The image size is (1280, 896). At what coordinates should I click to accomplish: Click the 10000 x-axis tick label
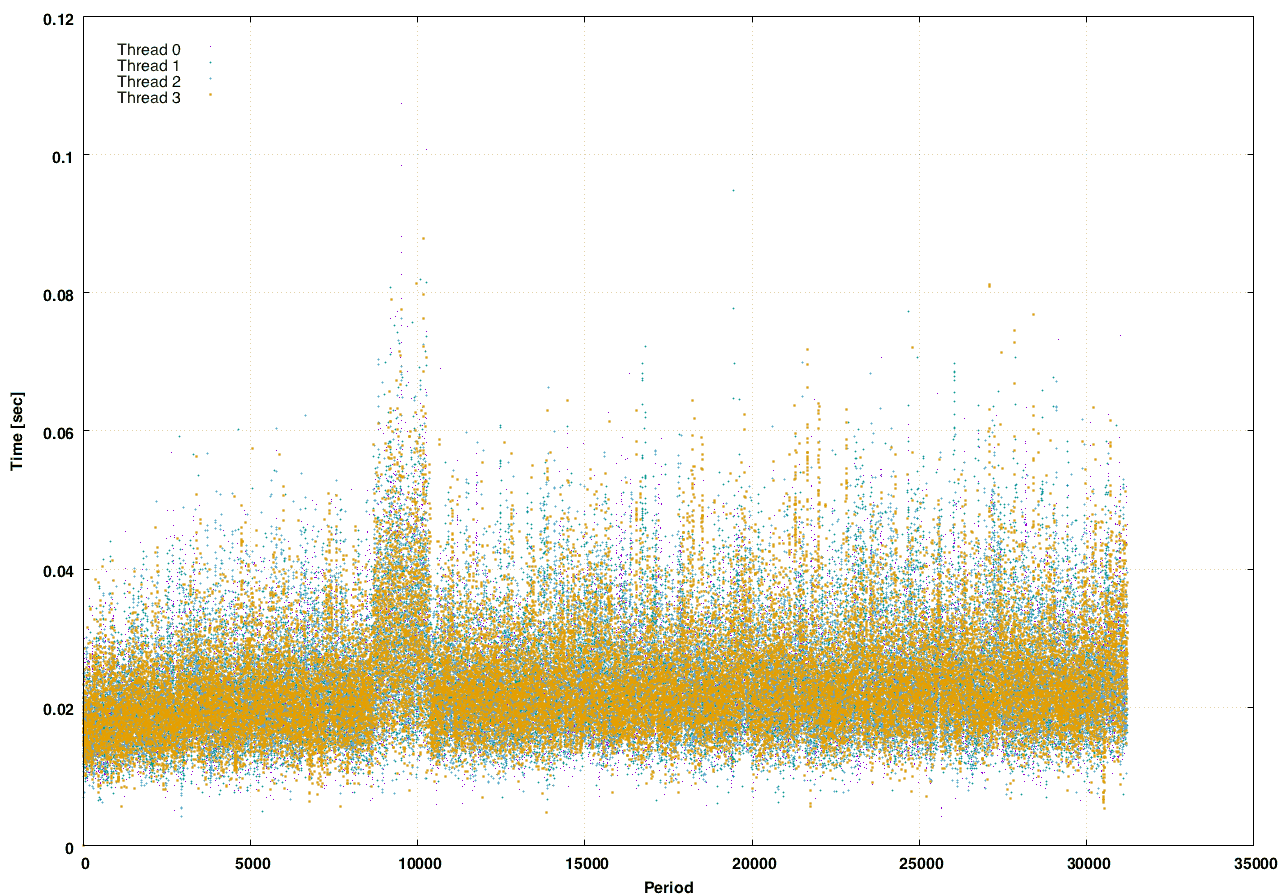click(418, 864)
